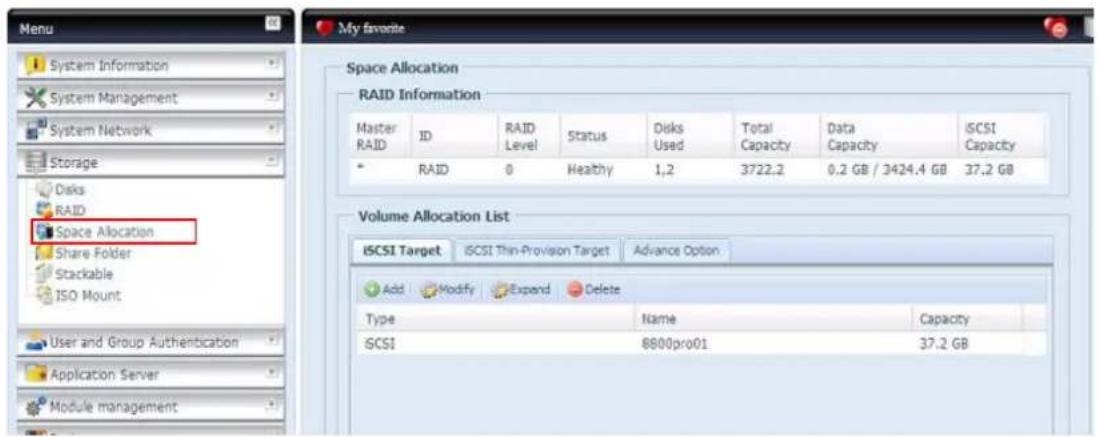Click the 0.2 GB / 3424.4 GB data capacity
The height and width of the screenshot is (437, 1098).
click(x=887, y=169)
